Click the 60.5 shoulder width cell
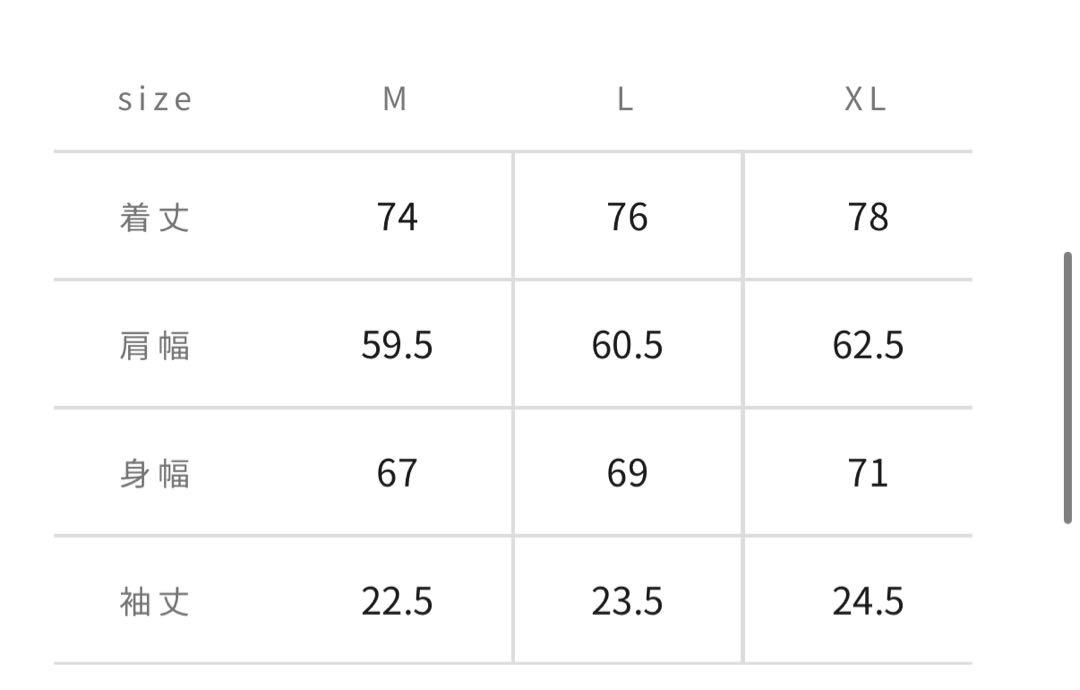1080x690 pixels. (627, 345)
